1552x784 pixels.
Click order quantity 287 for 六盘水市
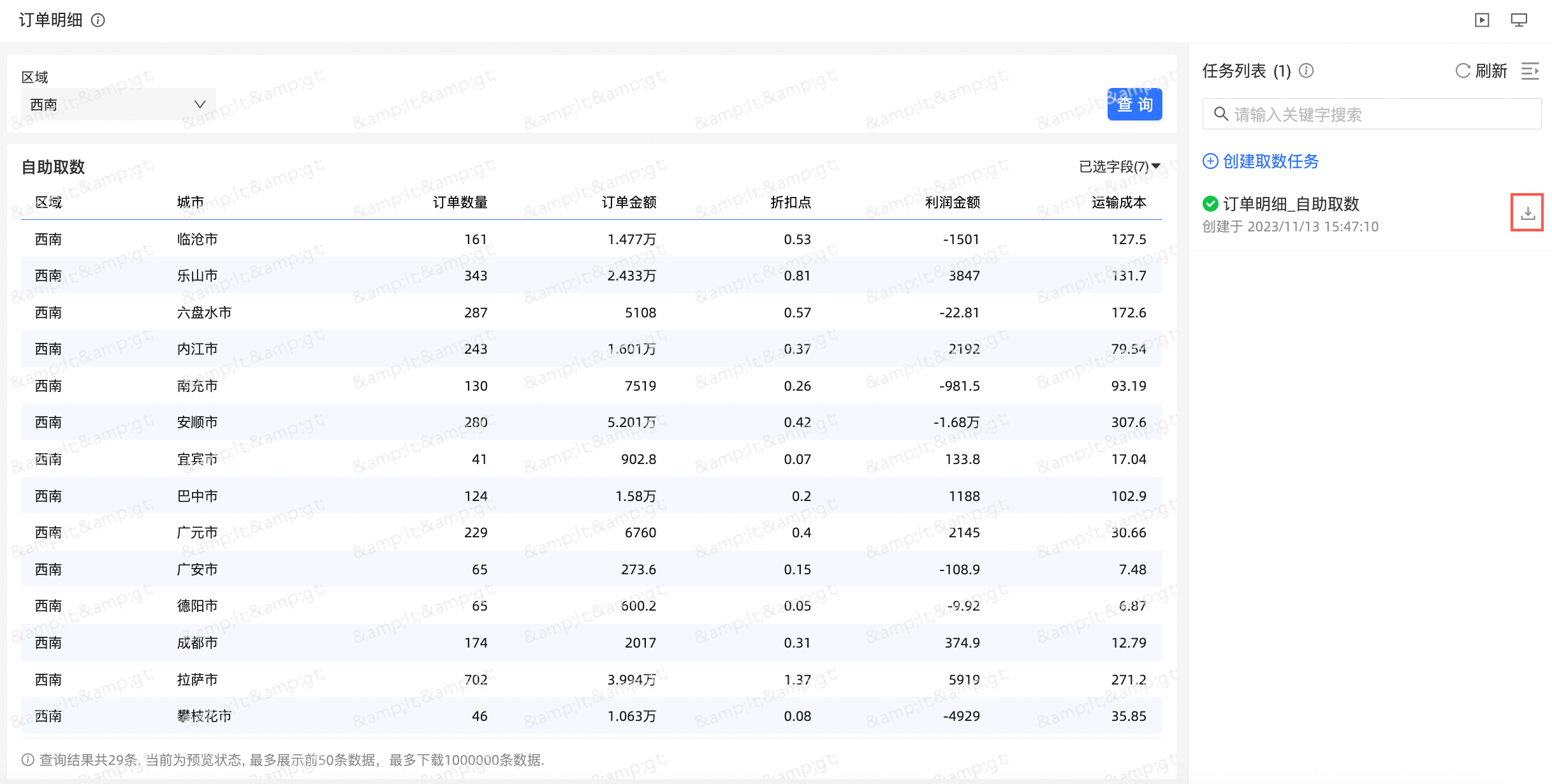tap(476, 313)
